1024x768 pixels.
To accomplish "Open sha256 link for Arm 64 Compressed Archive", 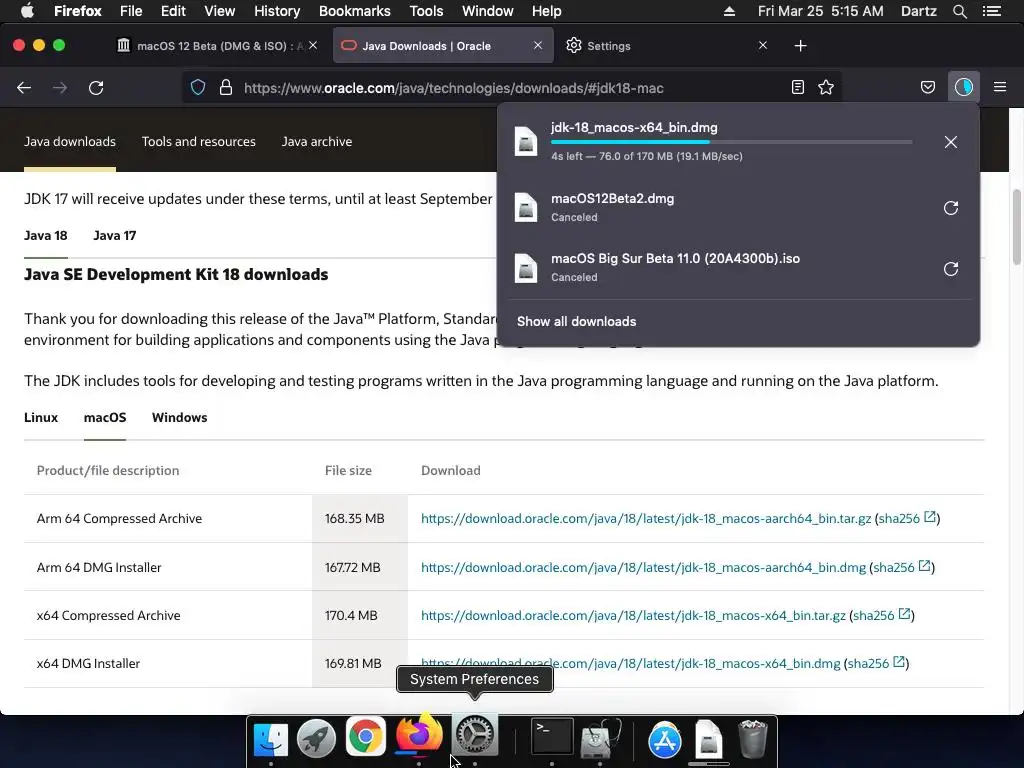I will 907,519.
